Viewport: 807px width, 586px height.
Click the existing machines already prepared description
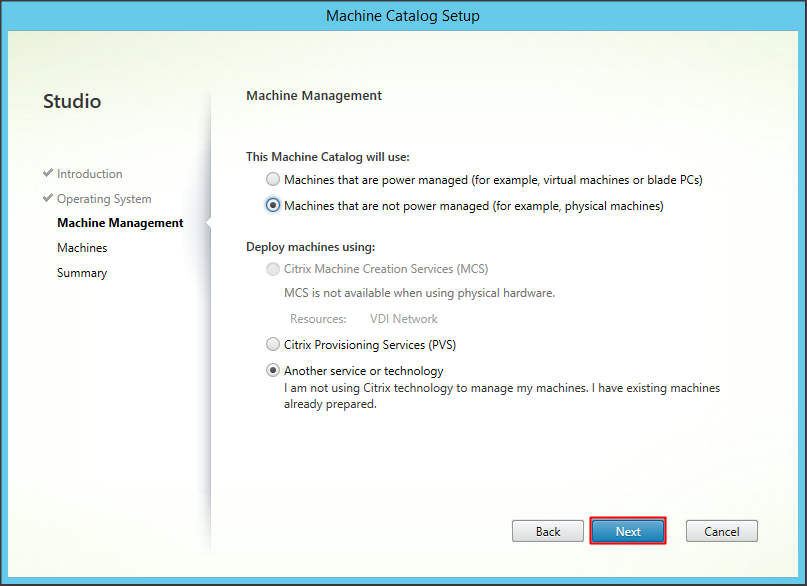[x=501, y=396]
